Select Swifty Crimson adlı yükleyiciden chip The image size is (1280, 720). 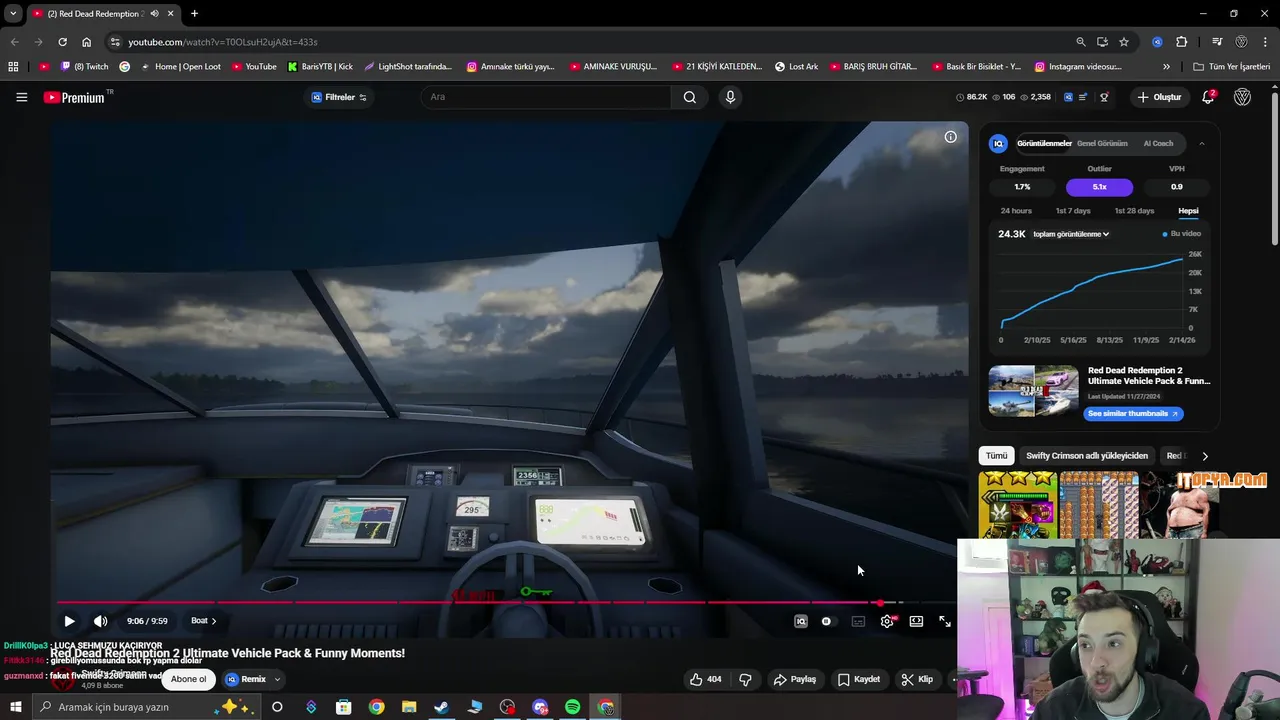[x=1087, y=456]
